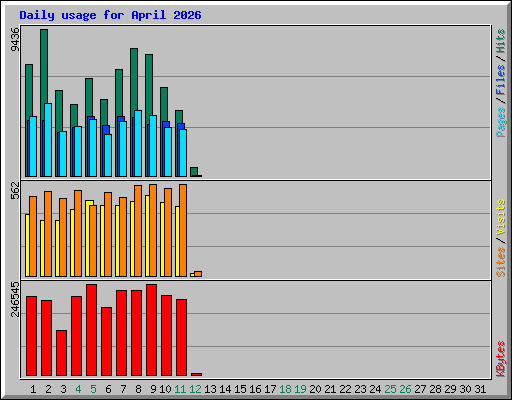Click green day 5 on the x-axis
Viewport: 512px width, 400px height.
93,389
